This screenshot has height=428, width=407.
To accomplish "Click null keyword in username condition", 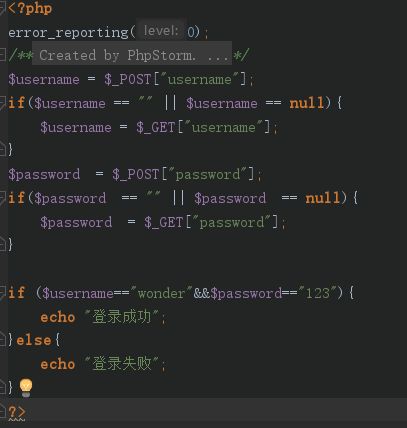I will (x=307, y=103).
